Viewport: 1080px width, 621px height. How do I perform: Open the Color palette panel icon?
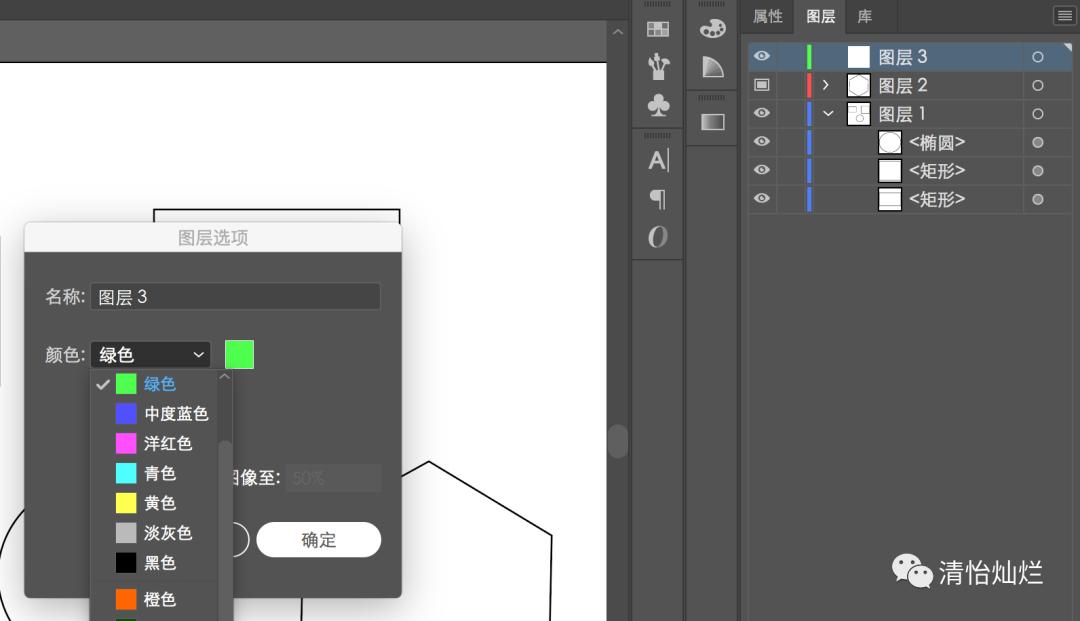click(712, 28)
